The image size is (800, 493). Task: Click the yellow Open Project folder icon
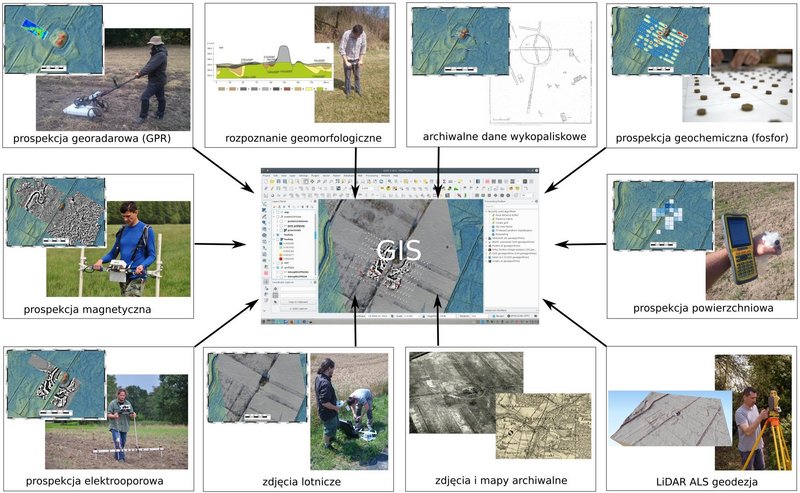272,181
